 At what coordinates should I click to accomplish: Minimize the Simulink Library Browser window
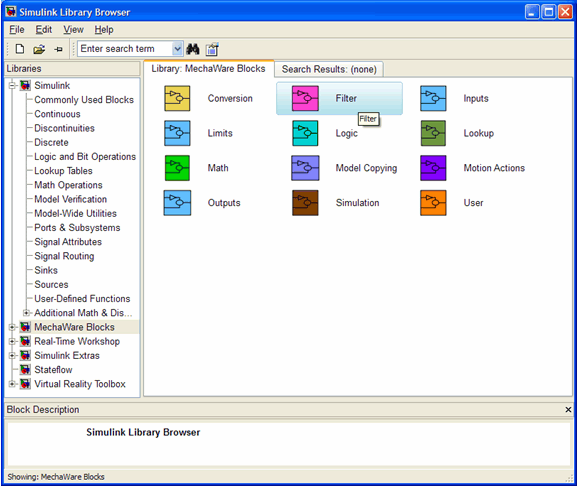coord(532,12)
